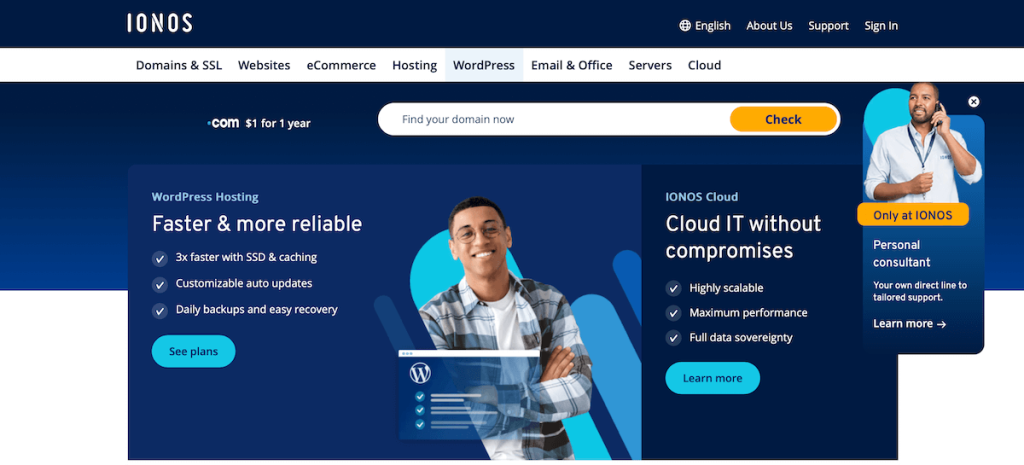Close the personal consultant popup
Viewport: 1024px width, 465px height.
click(974, 102)
